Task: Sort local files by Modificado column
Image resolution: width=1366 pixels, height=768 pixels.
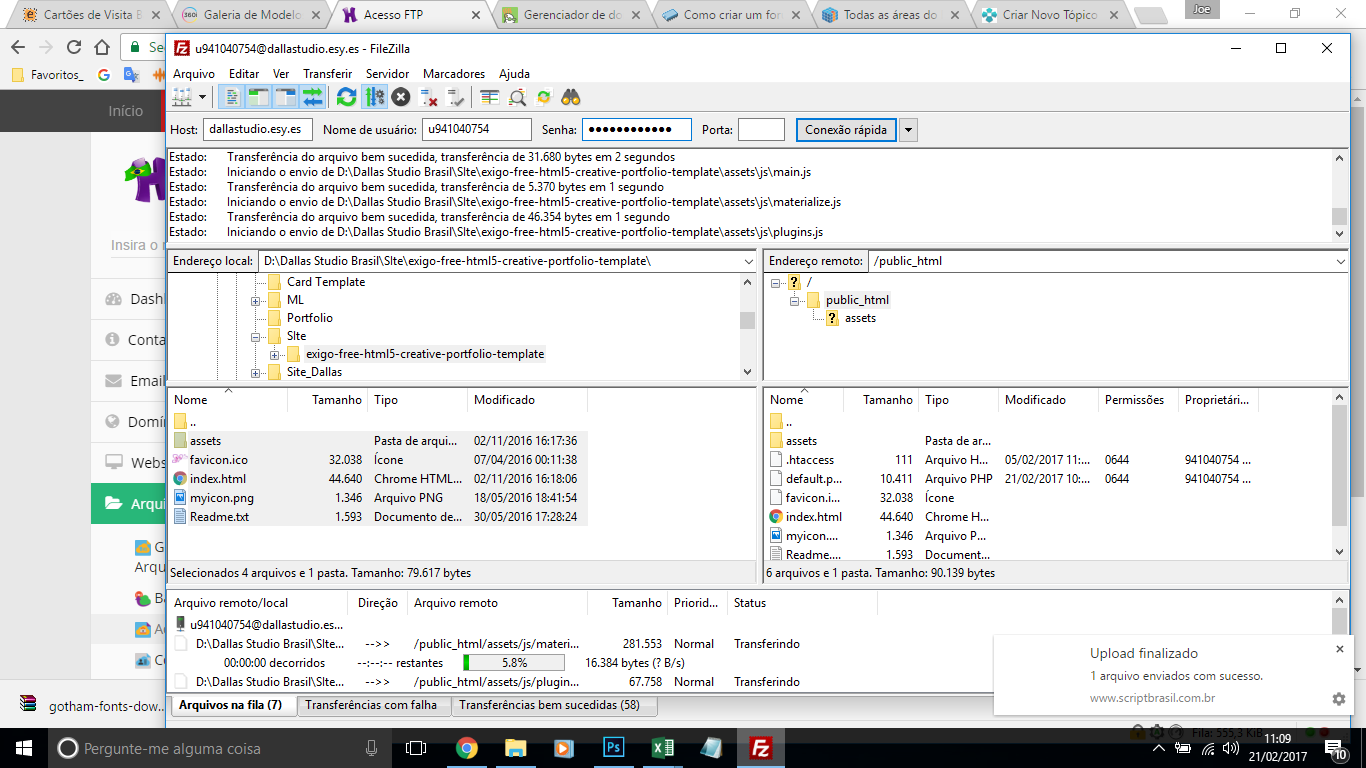Action: [527, 400]
